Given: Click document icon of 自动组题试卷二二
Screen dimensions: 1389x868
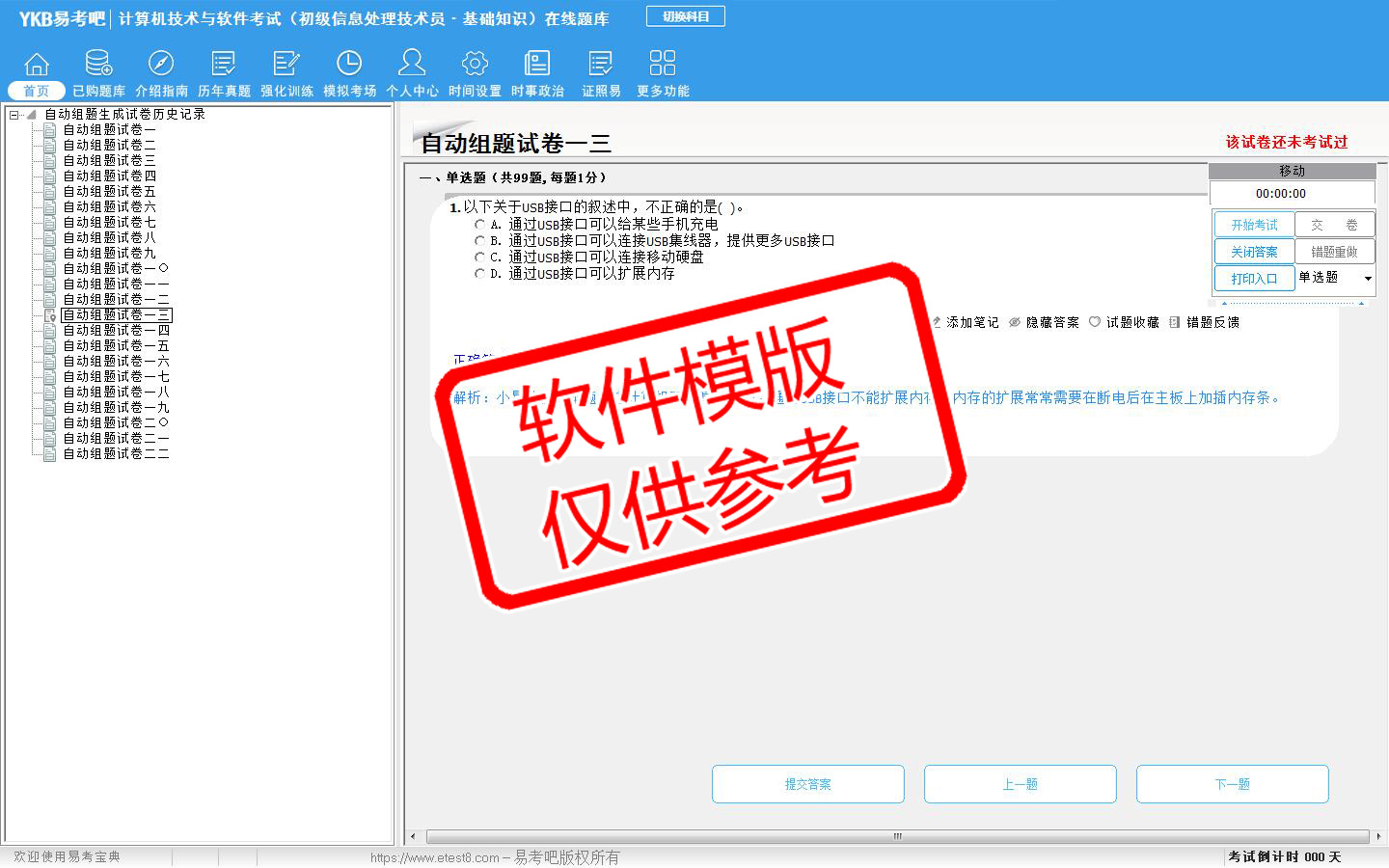Looking at the screenshot, I should (x=50, y=453).
